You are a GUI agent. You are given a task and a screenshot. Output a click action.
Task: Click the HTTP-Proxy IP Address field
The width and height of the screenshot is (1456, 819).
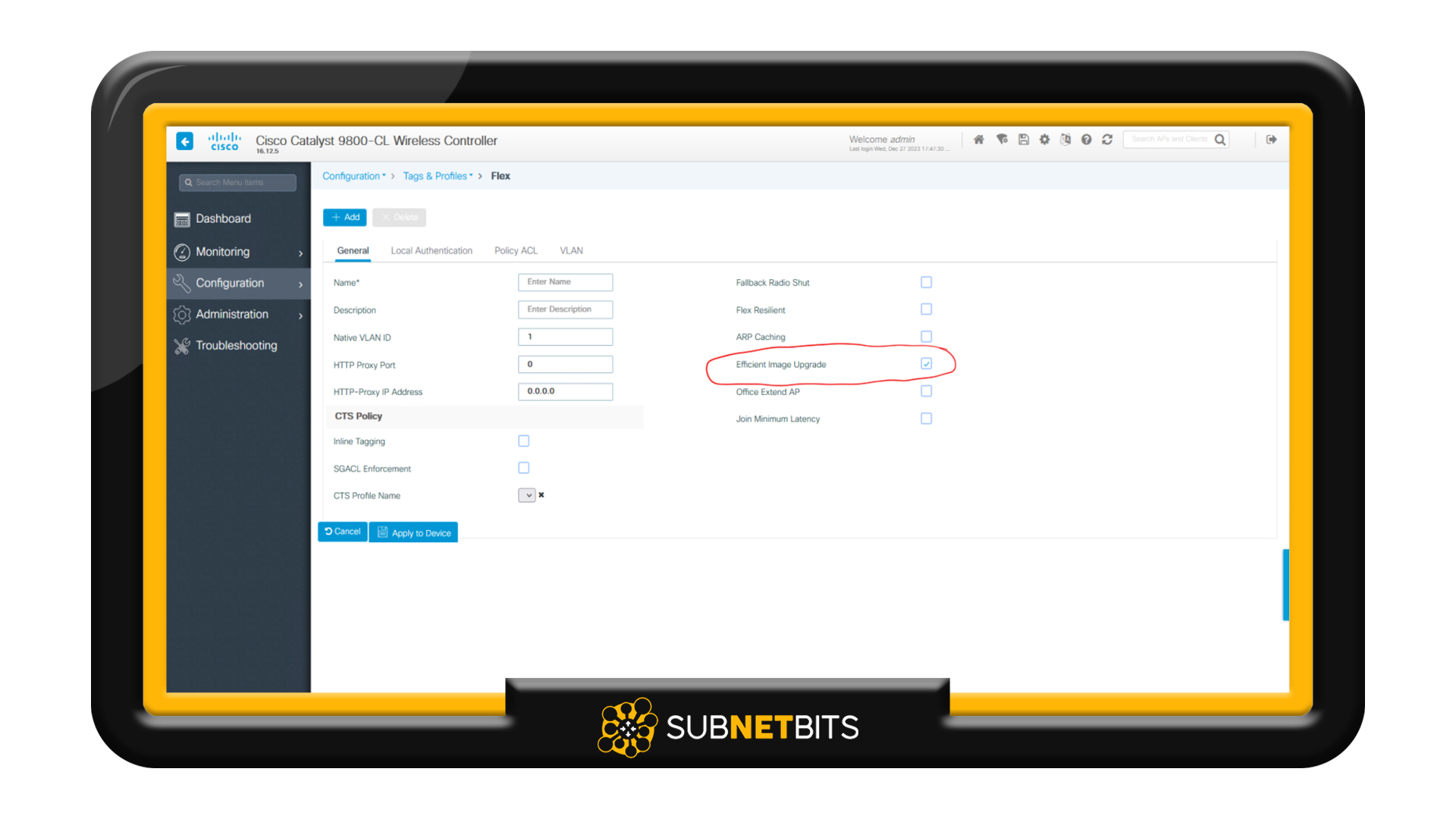(x=565, y=391)
